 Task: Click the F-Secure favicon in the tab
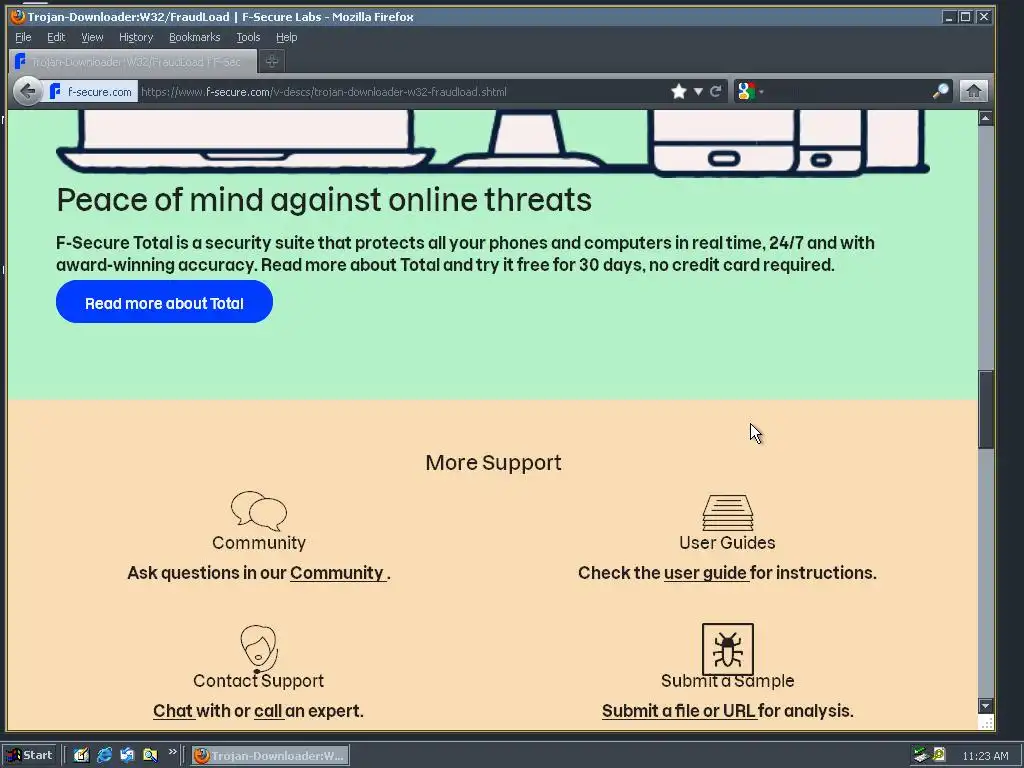coord(20,61)
